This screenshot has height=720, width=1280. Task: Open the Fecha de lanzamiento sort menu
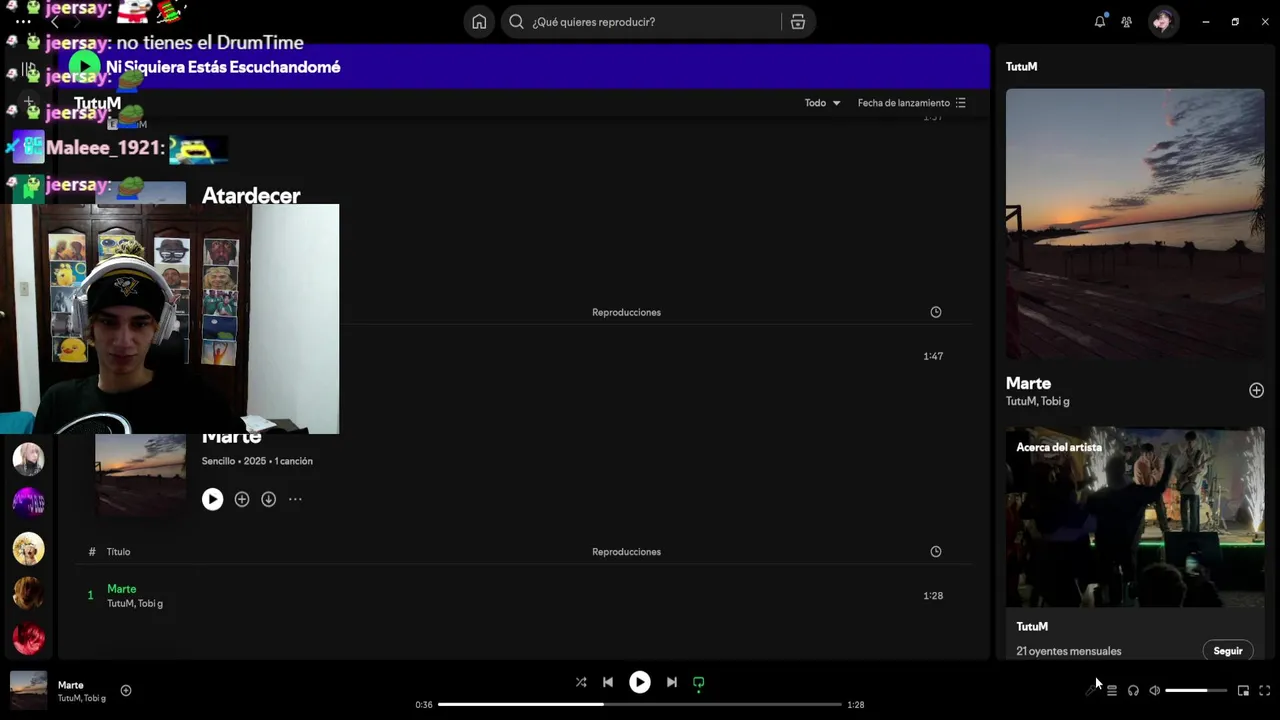912,103
